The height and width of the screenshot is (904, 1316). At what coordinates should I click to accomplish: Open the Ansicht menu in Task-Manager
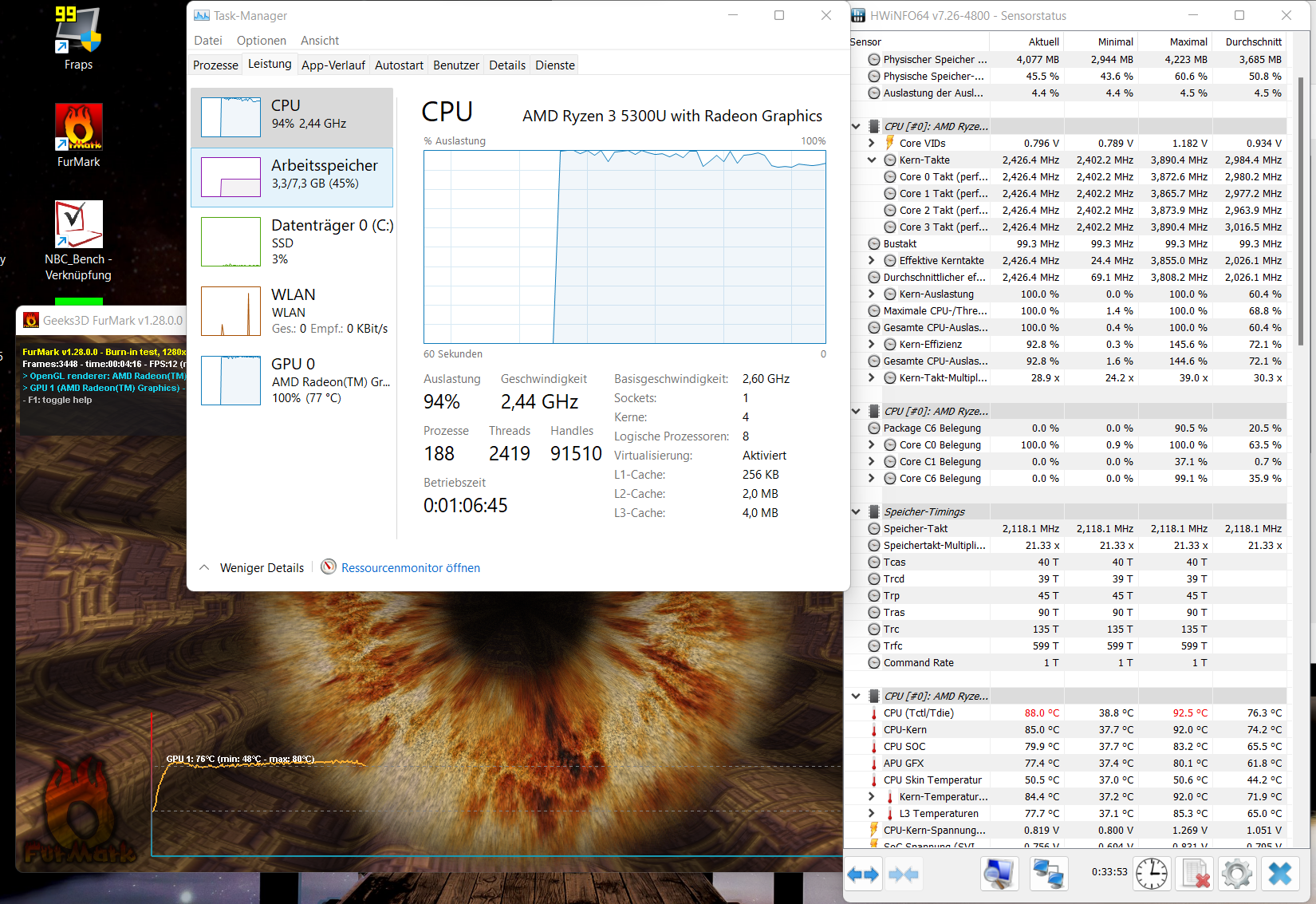(x=320, y=41)
